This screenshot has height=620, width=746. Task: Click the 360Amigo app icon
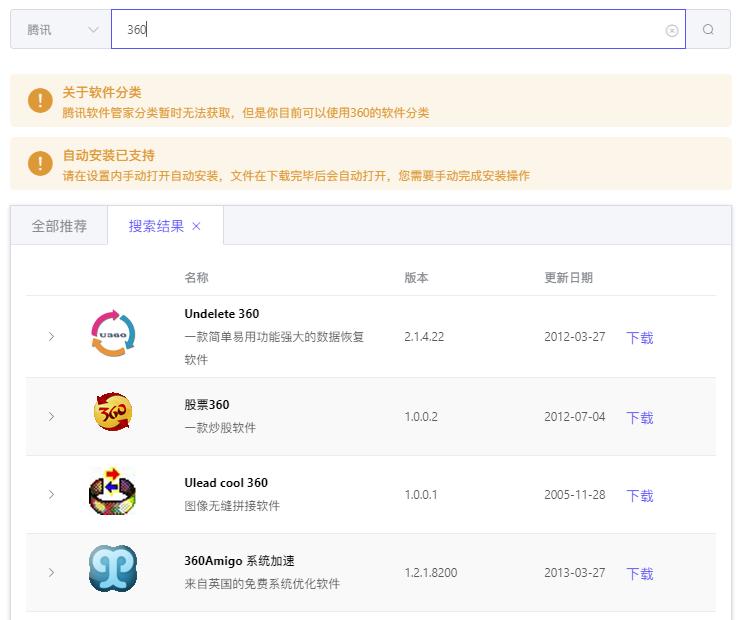113,569
